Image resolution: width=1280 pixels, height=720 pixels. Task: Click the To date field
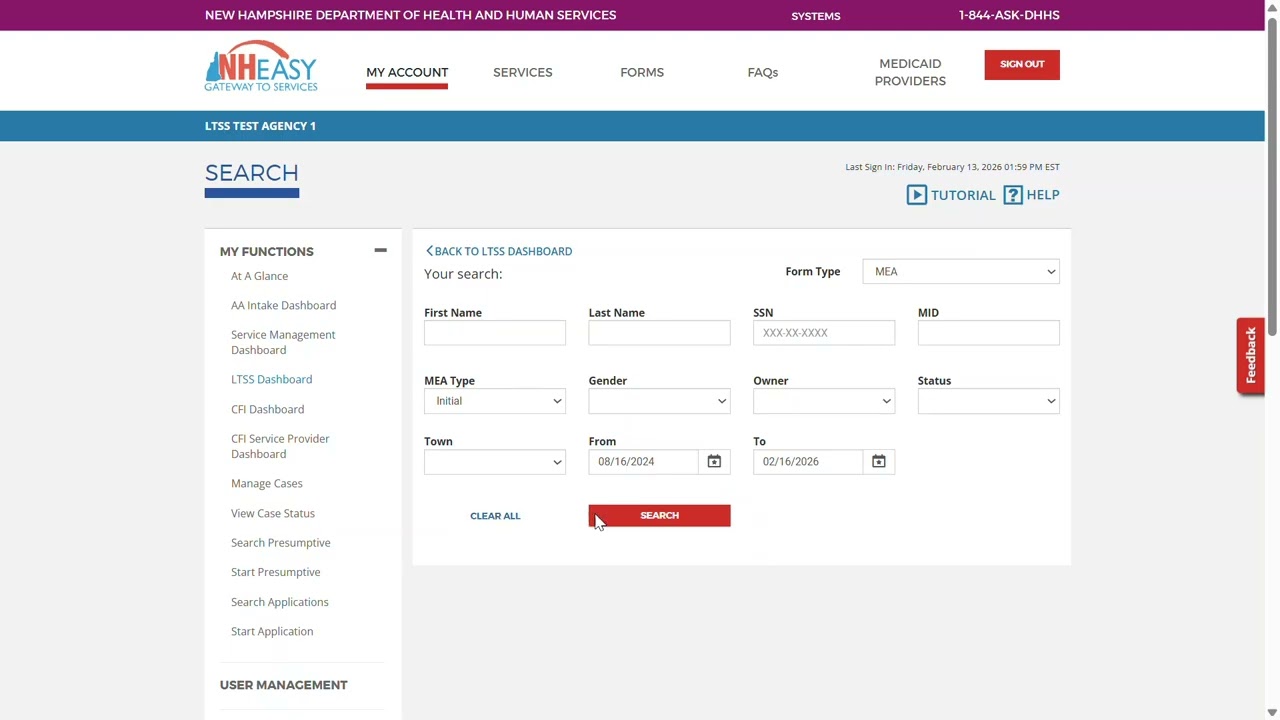pyautogui.click(x=809, y=461)
